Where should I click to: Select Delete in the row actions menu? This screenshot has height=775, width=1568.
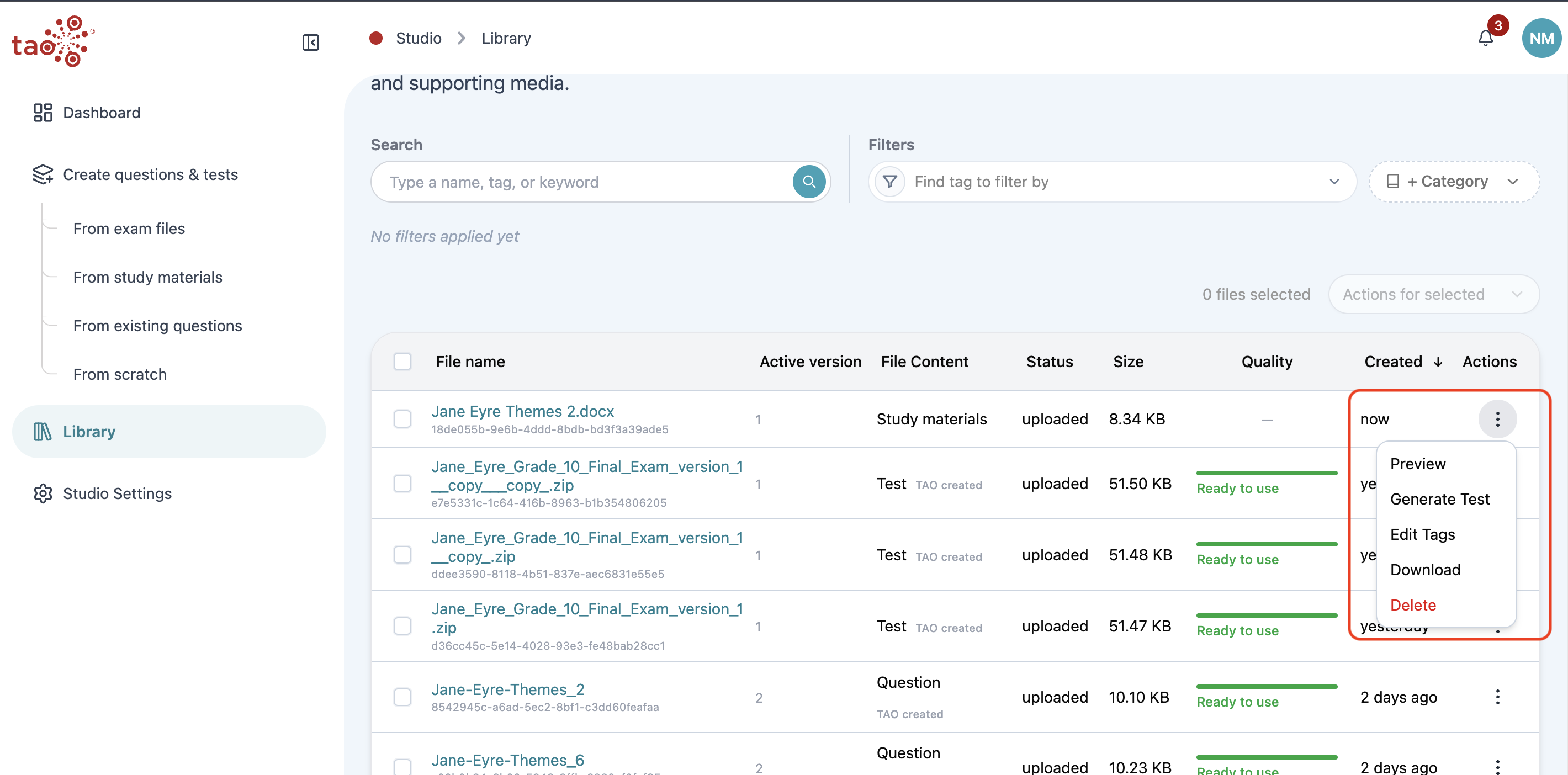pyautogui.click(x=1413, y=605)
